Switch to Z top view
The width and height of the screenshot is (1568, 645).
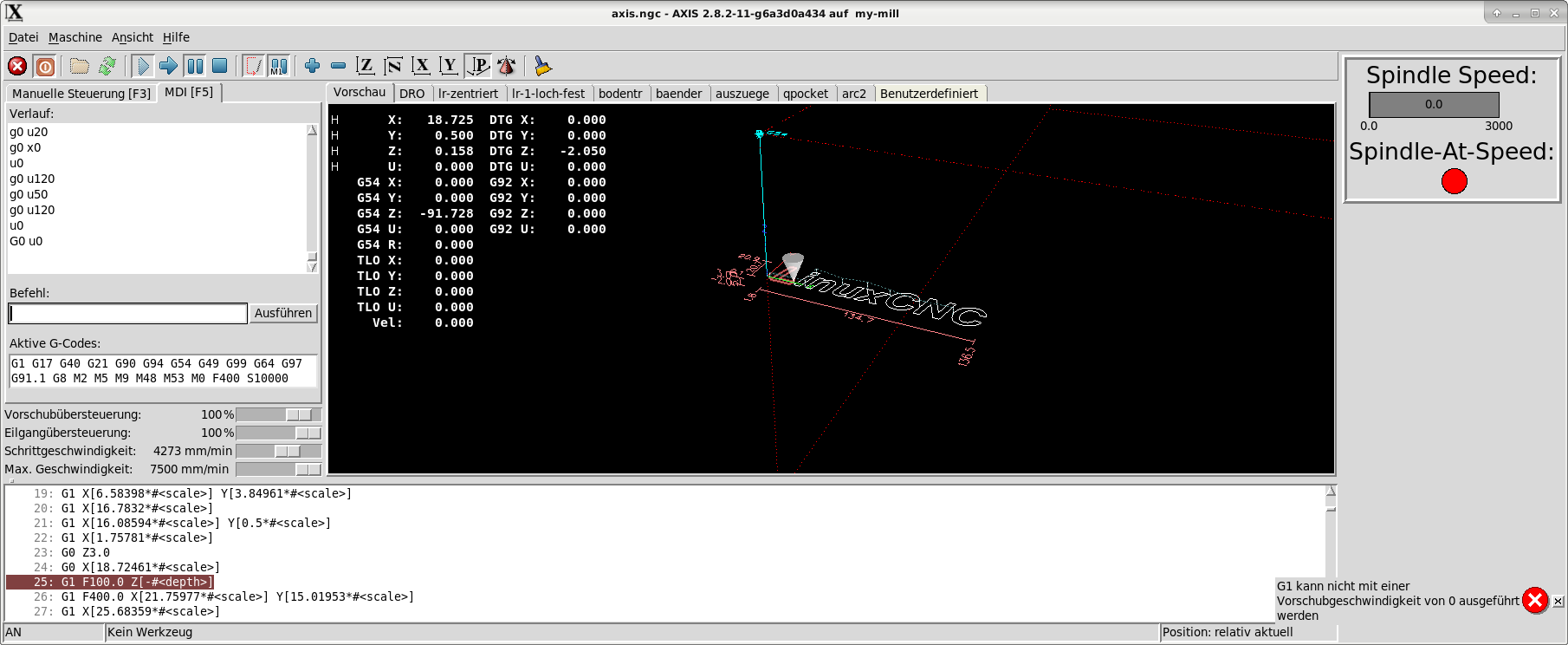pyautogui.click(x=366, y=66)
